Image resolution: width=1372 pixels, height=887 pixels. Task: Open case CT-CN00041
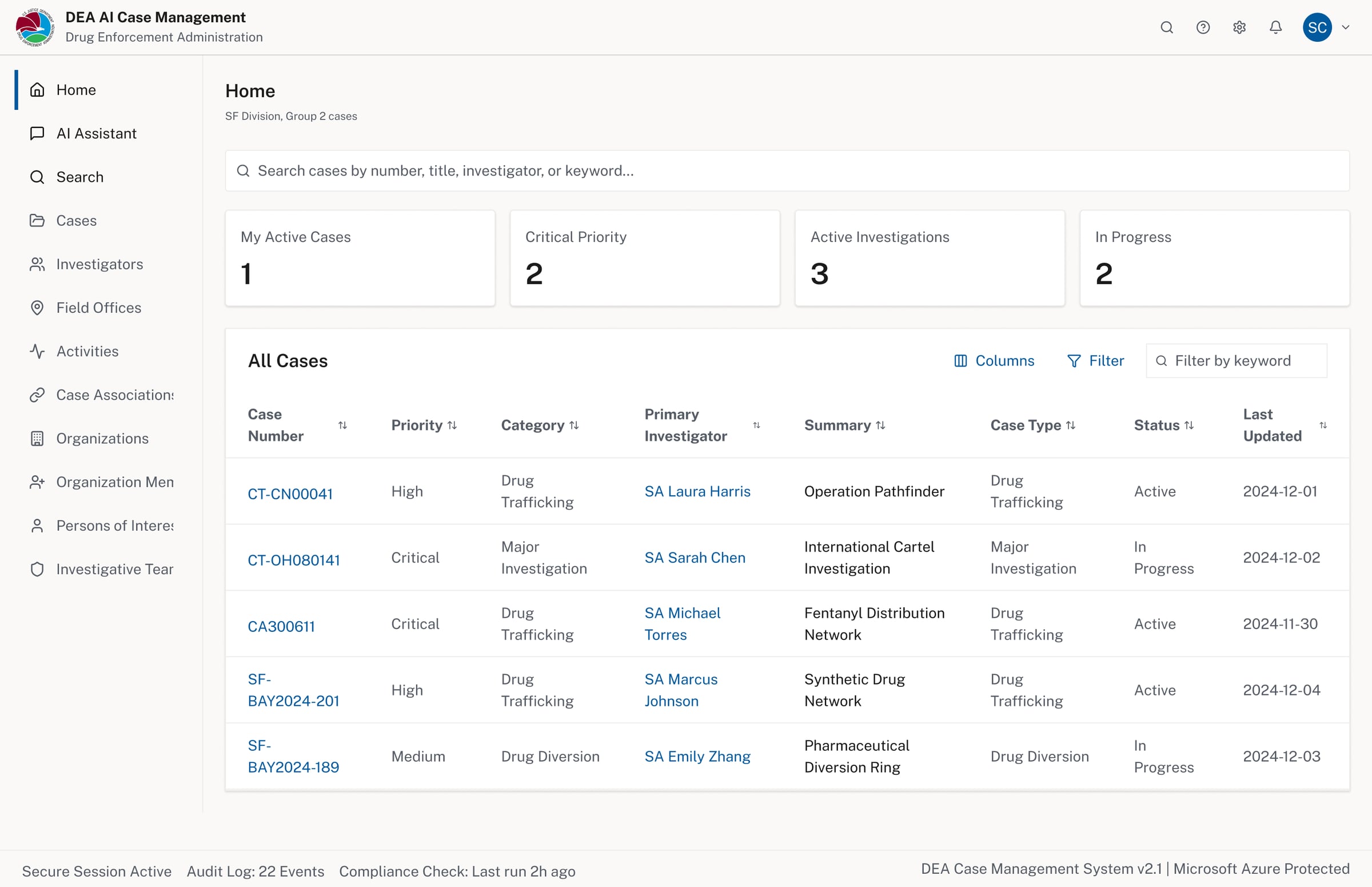(290, 493)
